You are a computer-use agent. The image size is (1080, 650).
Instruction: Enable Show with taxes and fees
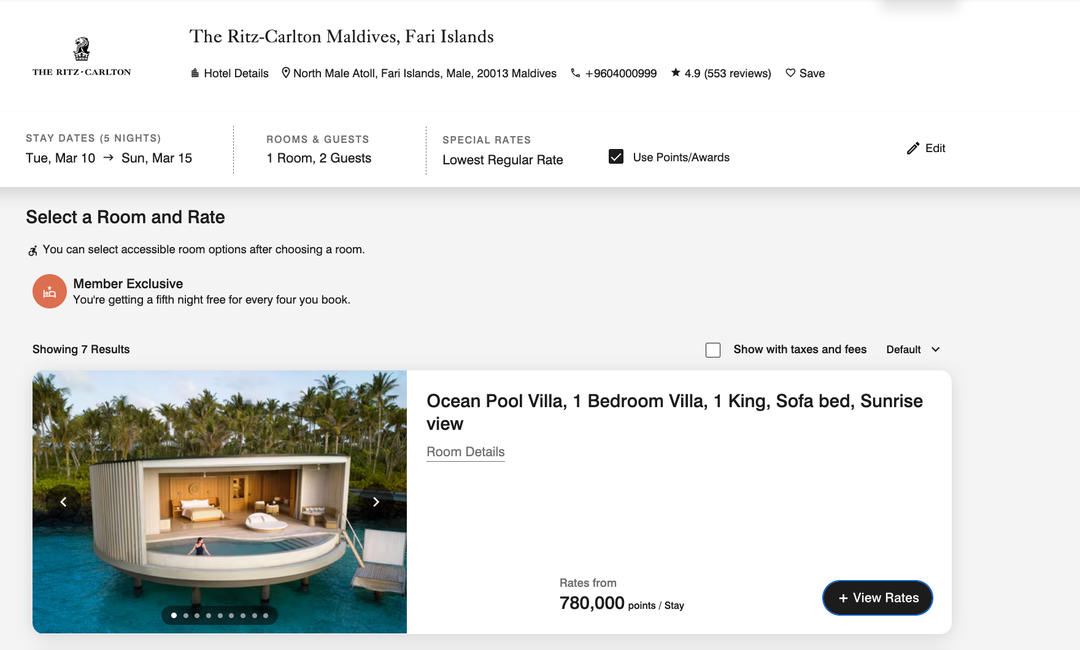[713, 349]
